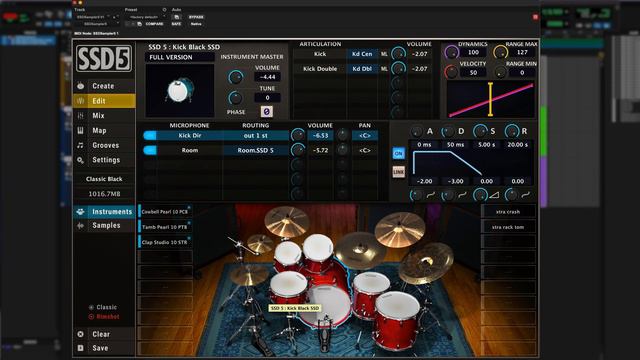Click the COMPARE button

(x=154, y=24)
